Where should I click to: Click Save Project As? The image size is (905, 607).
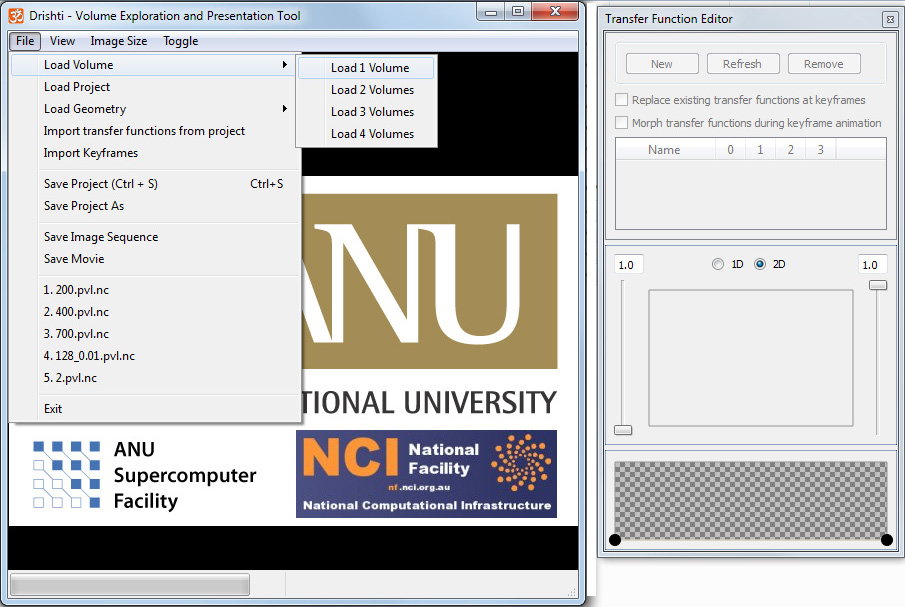(154, 206)
